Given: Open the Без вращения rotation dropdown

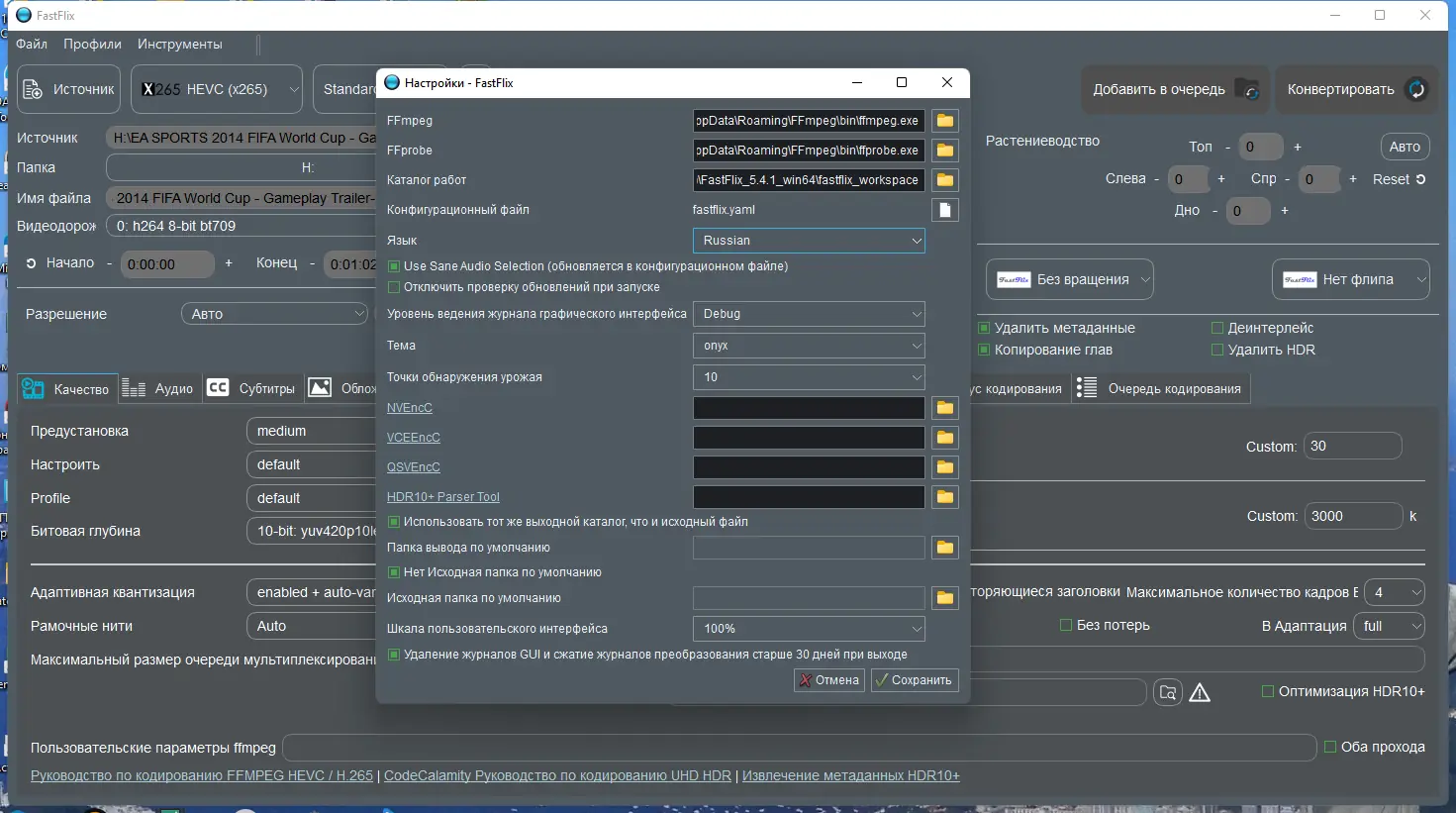Looking at the screenshot, I should [1070, 279].
